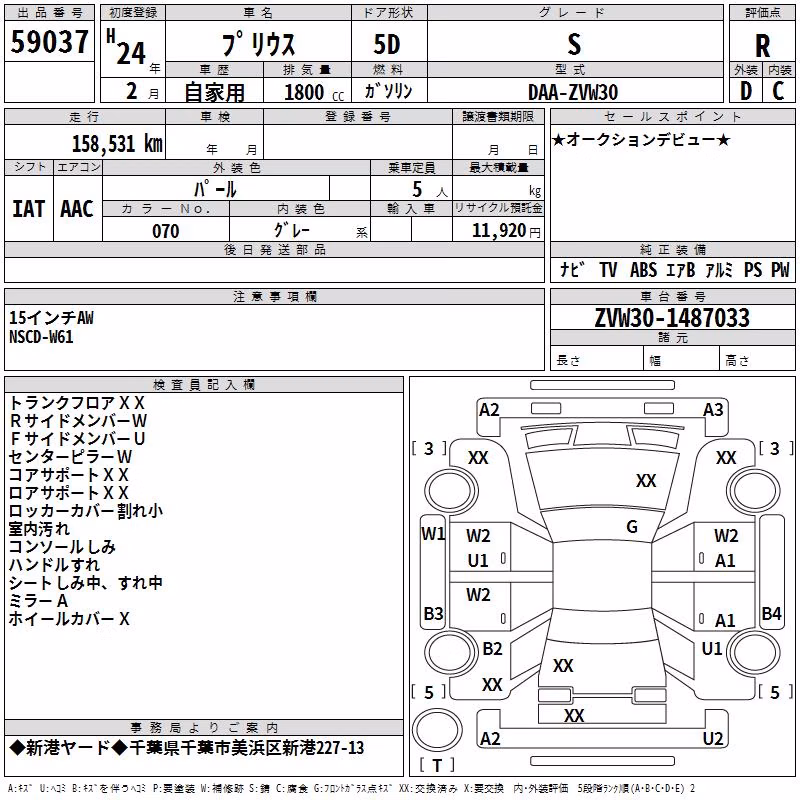Click the U2 mark on rear bumper

tap(713, 738)
